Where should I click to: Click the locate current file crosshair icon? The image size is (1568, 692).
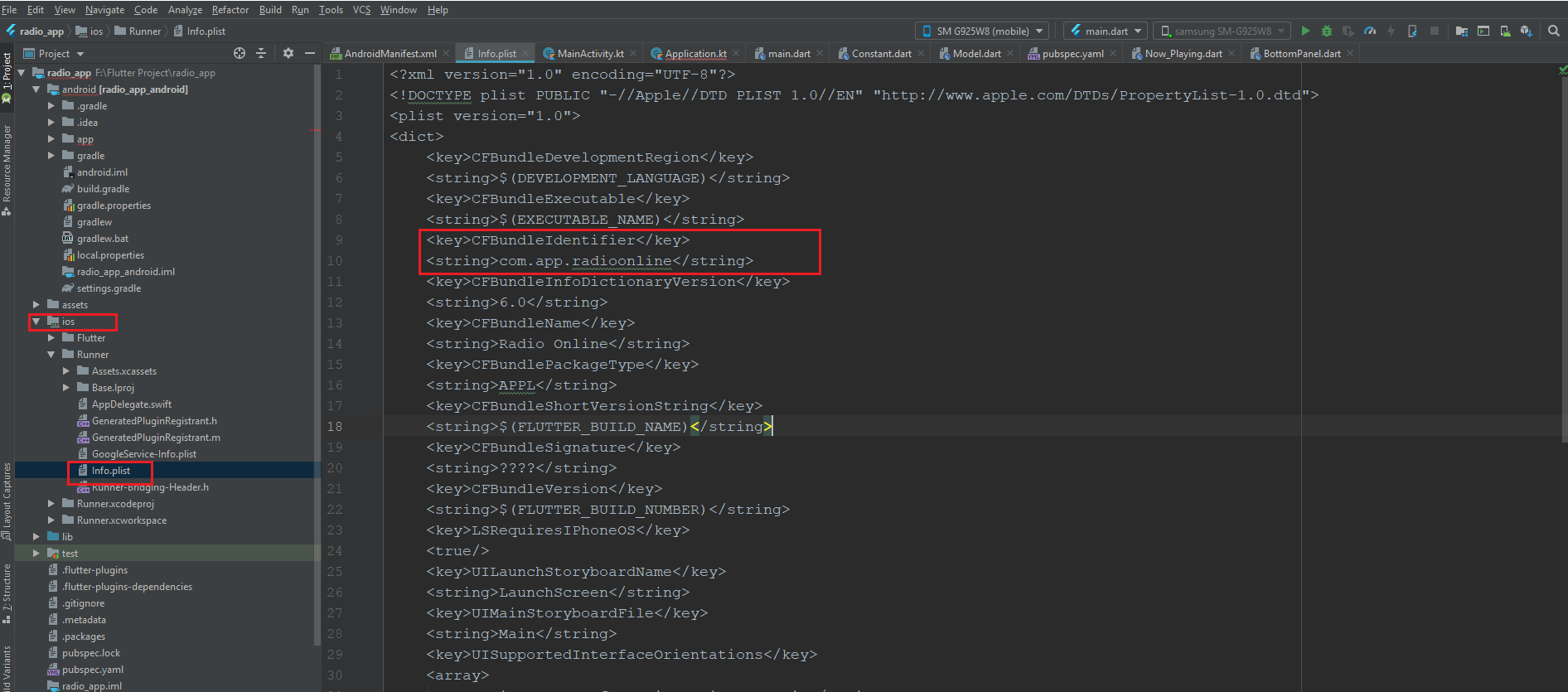240,53
